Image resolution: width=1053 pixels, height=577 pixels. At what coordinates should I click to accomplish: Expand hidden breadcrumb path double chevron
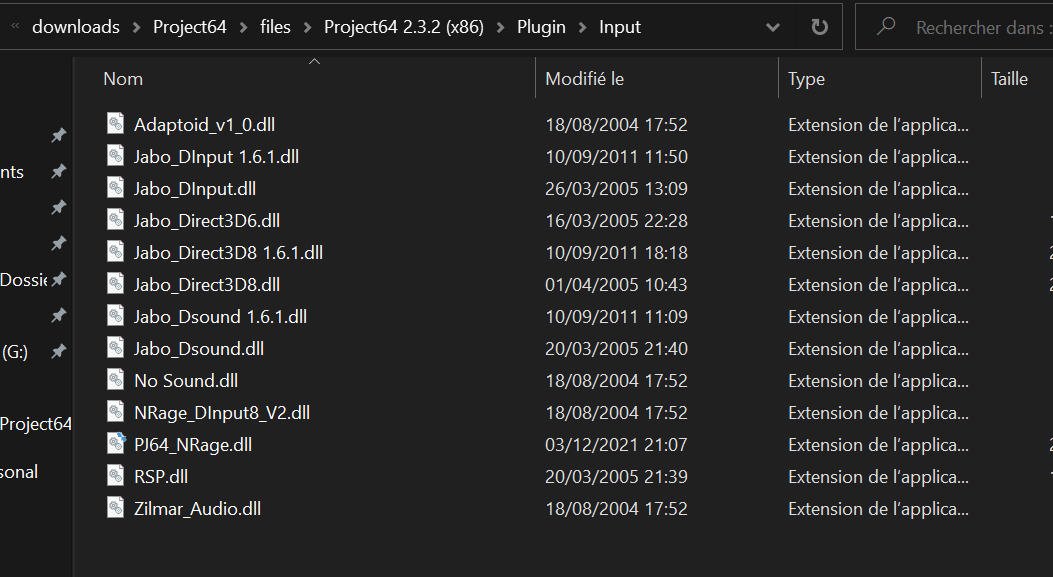click(15, 27)
